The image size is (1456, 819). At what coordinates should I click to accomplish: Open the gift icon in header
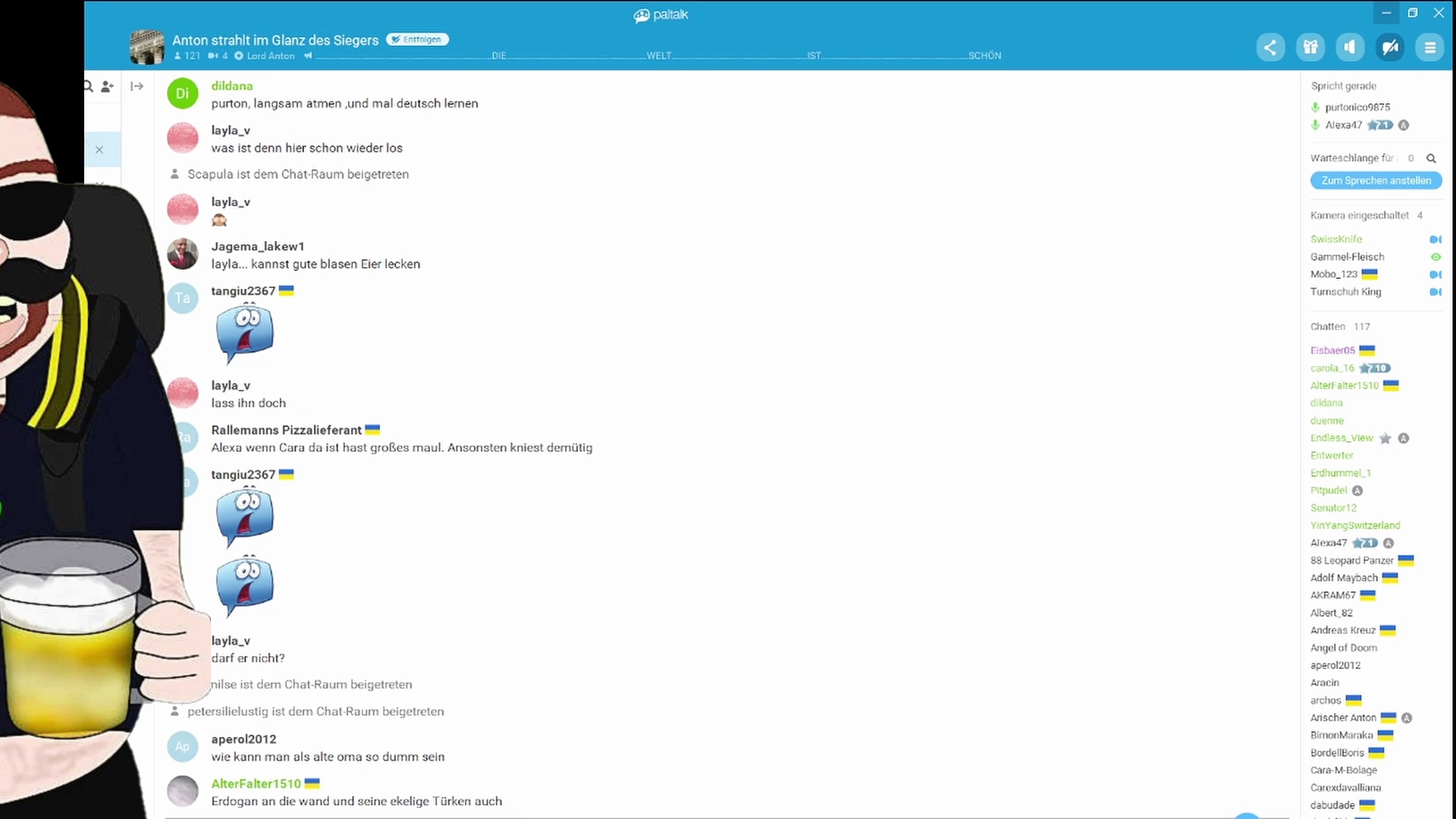click(x=1310, y=47)
